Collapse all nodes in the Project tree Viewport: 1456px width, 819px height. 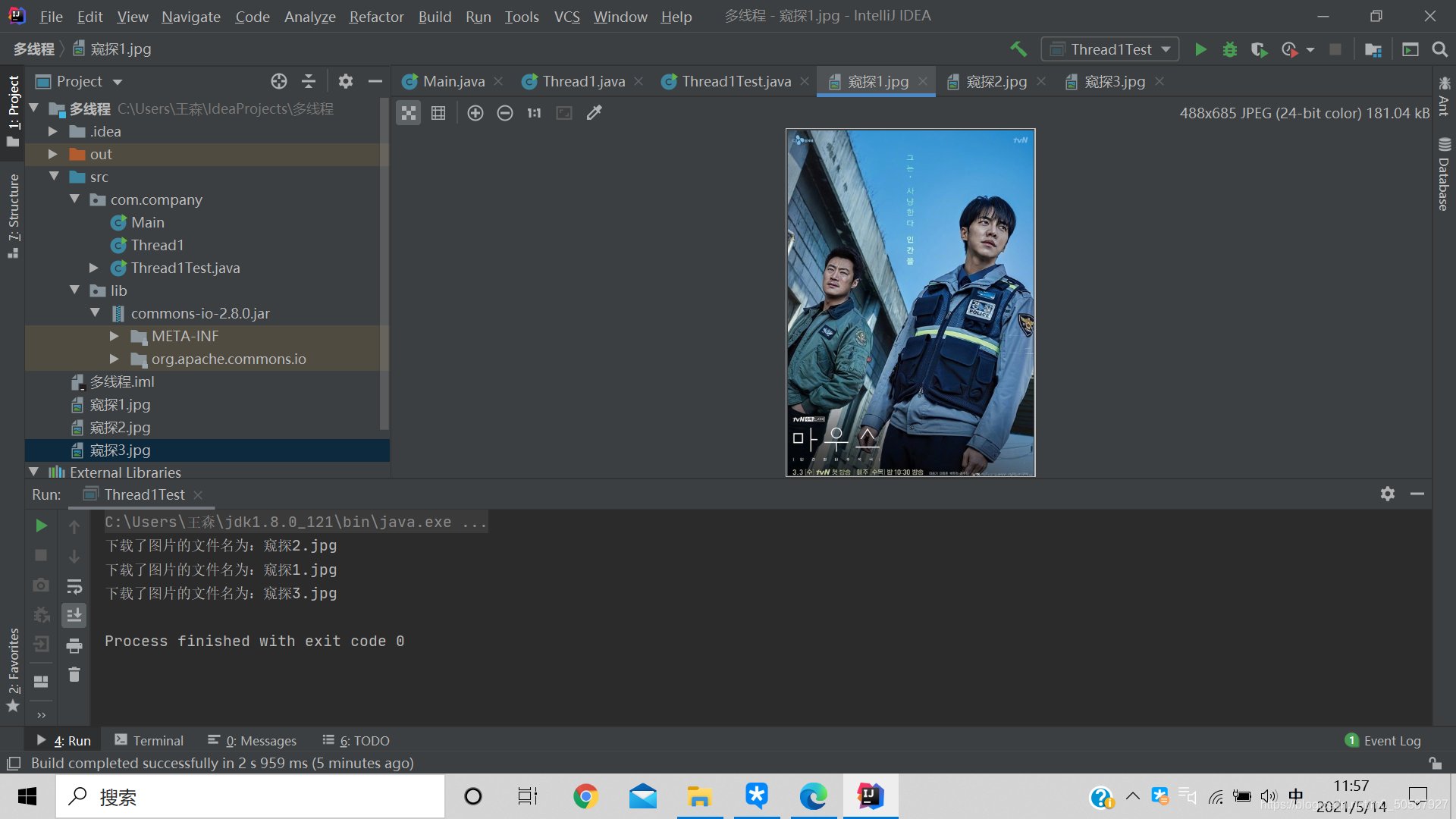(309, 81)
